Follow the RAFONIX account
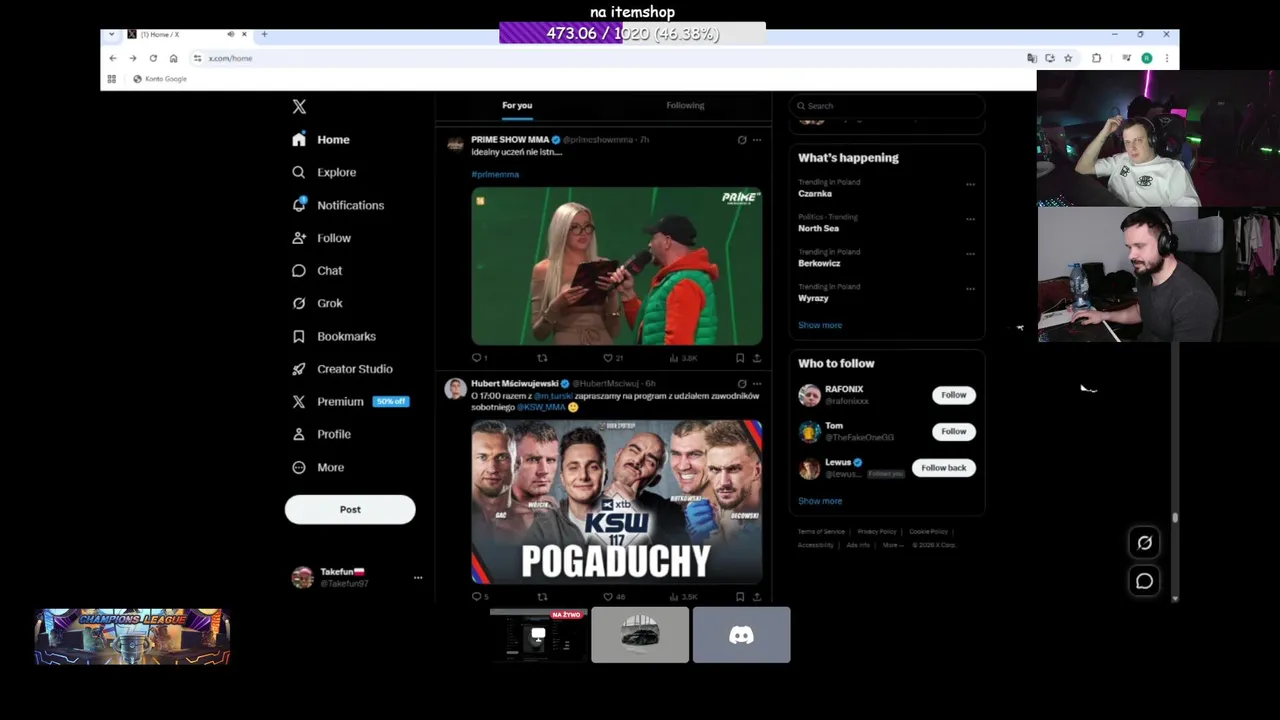This screenshot has height=720, width=1280. coord(954,395)
